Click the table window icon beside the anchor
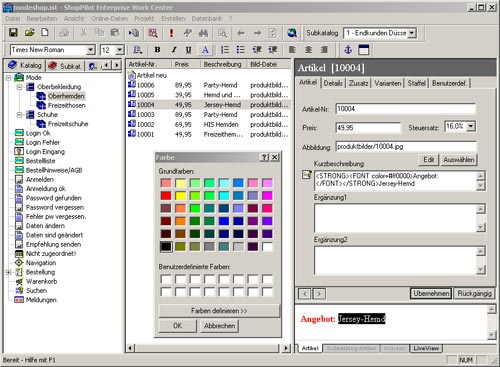Viewport: 500px width, 367px height. pos(364,50)
